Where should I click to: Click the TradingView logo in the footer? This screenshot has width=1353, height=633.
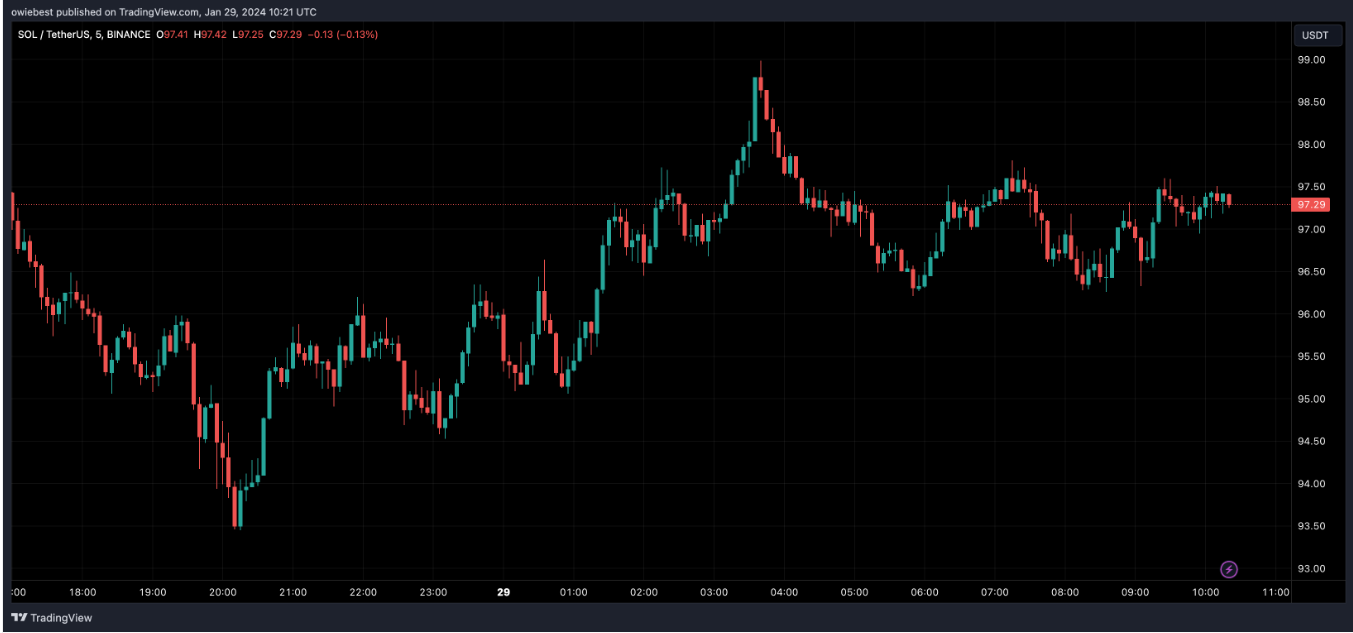51,618
